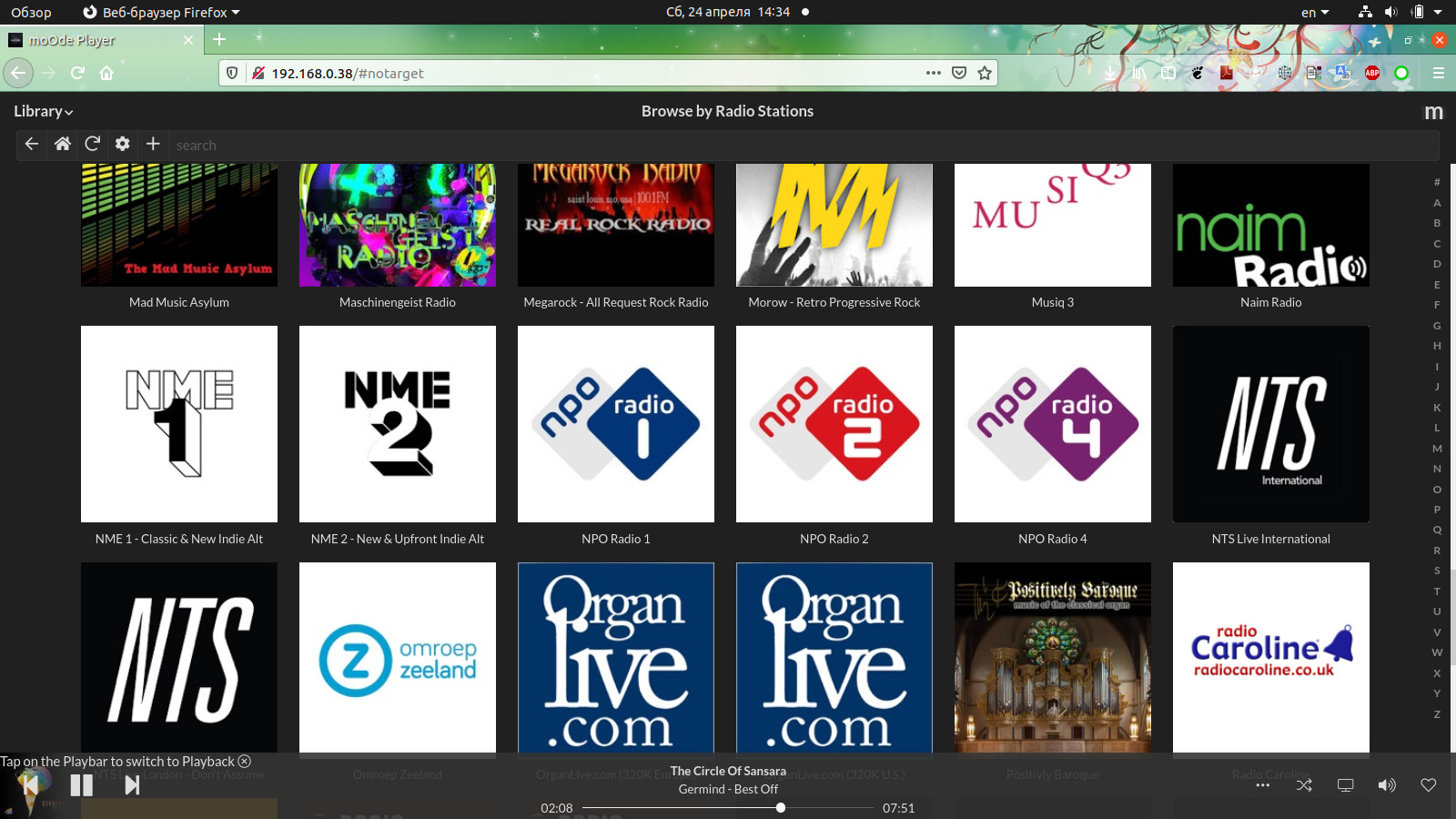Add a new radio station with plus icon
Viewport: 1456px width, 819px height.
[153, 144]
